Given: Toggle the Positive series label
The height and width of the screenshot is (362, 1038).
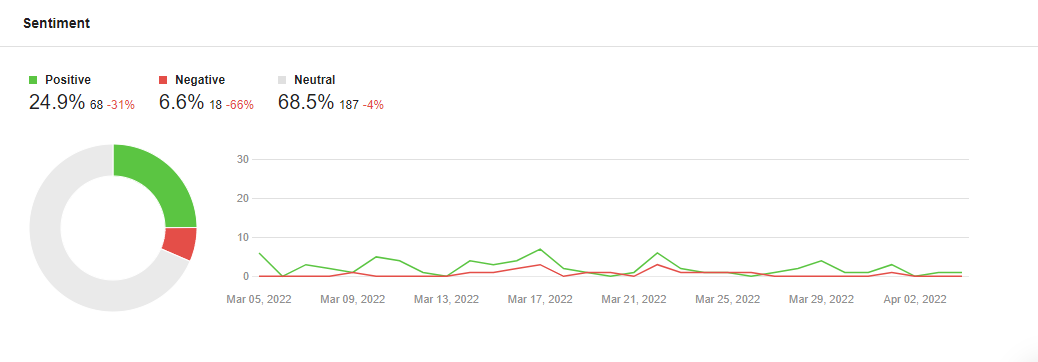Looking at the screenshot, I should (68, 80).
